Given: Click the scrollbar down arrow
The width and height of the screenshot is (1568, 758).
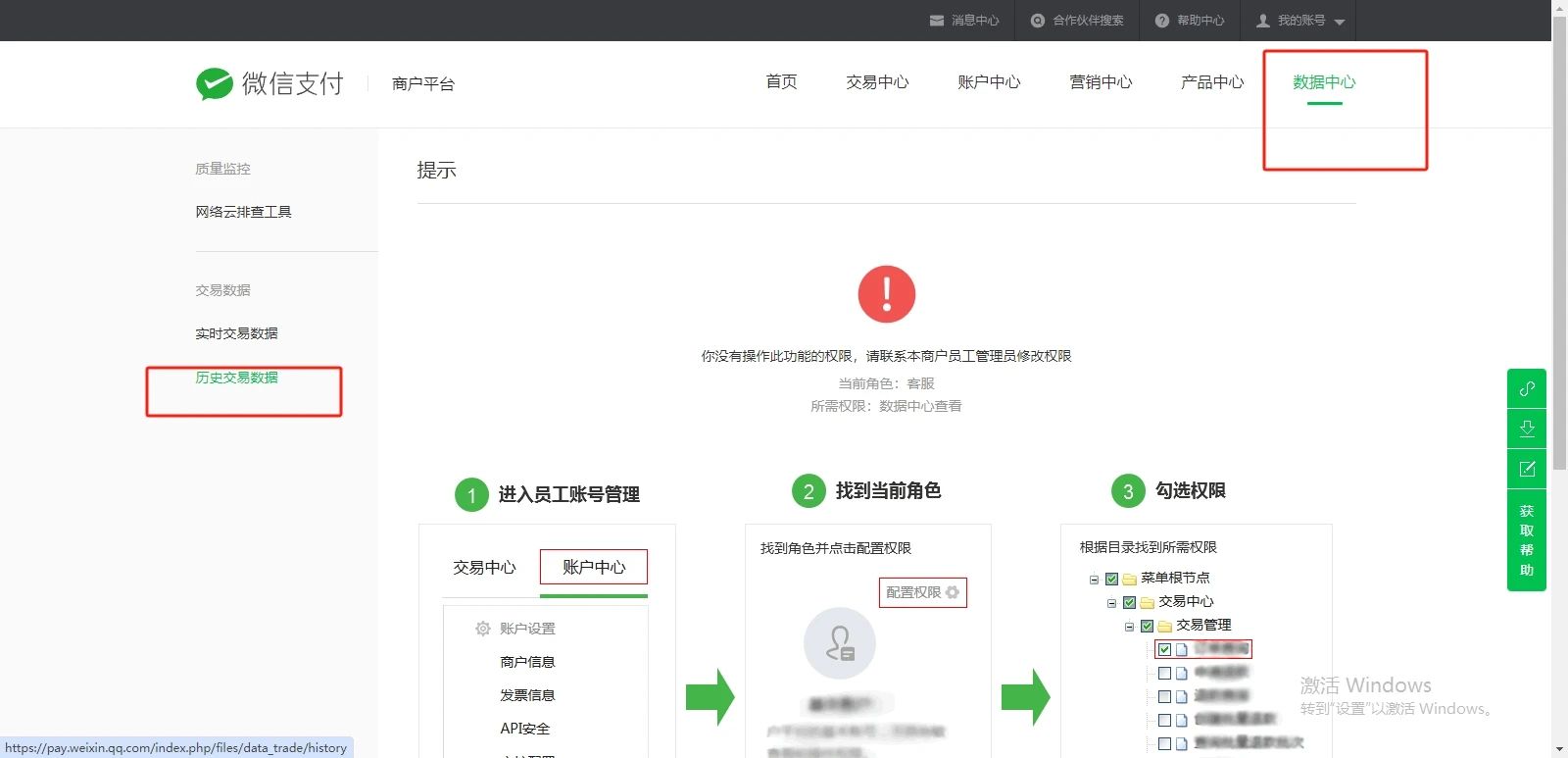Looking at the screenshot, I should [1559, 750].
